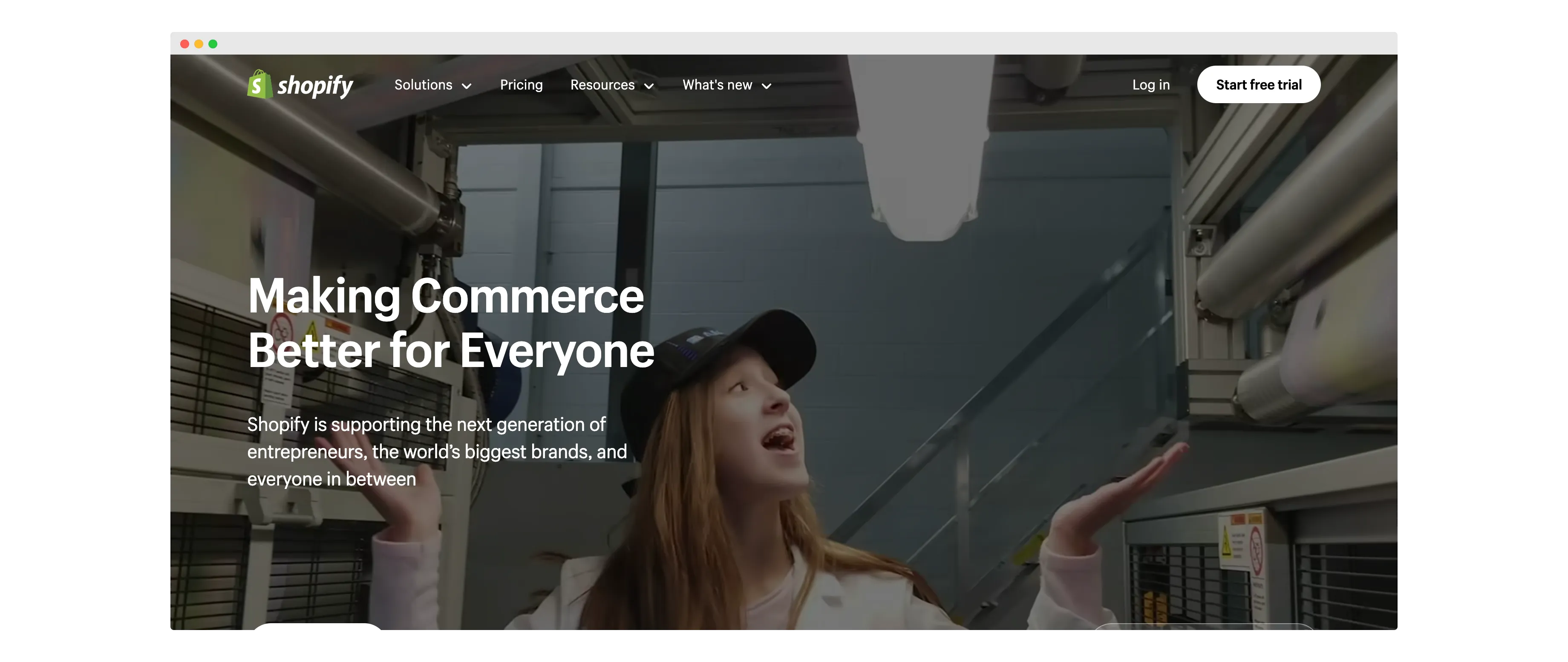This screenshot has height=662, width=1568.
Task: Click the red traffic light button
Action: (x=184, y=44)
